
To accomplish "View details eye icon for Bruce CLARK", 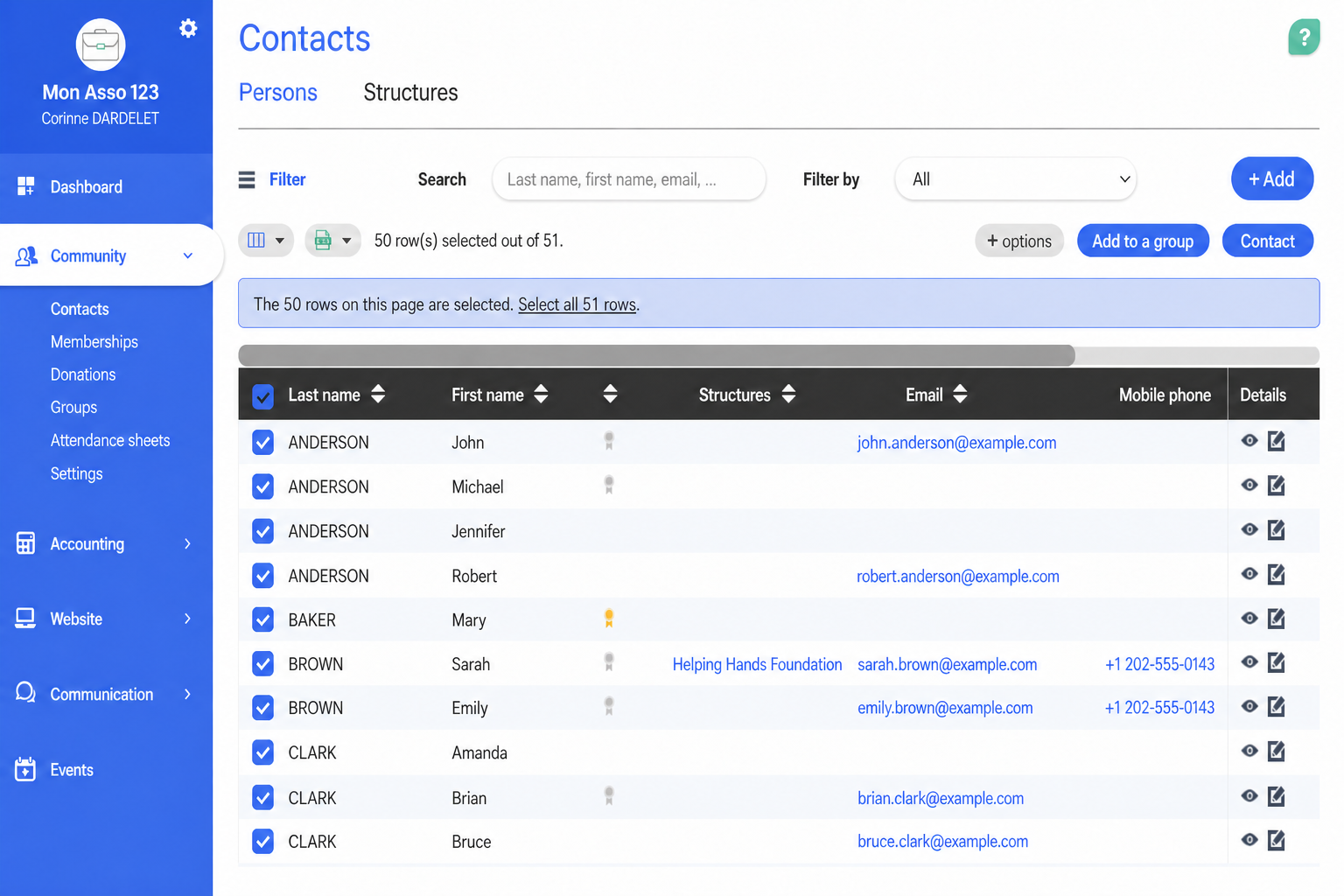I will 1249,840.
